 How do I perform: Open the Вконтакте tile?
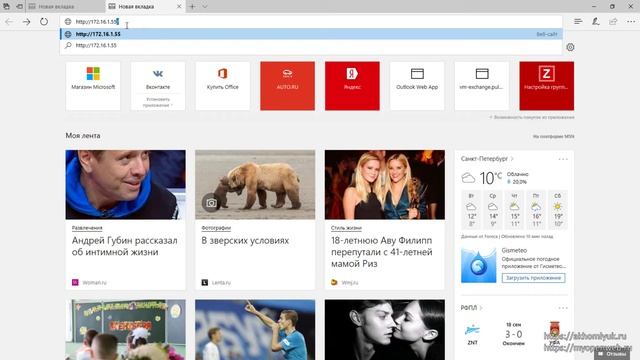click(x=158, y=78)
